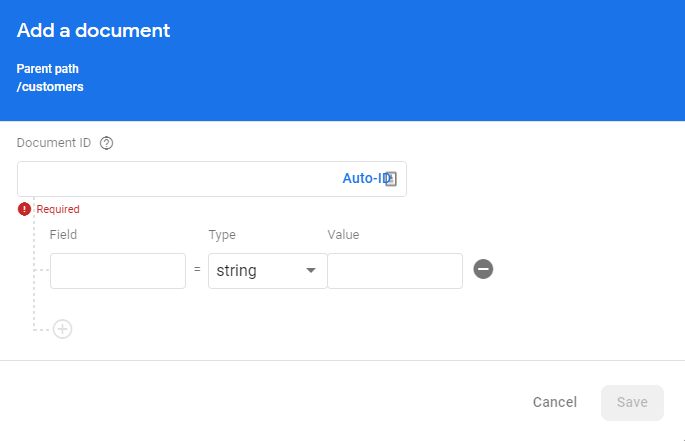Screen dimensions: 685x441
Task: Click into the Field name input
Action: [118, 271]
